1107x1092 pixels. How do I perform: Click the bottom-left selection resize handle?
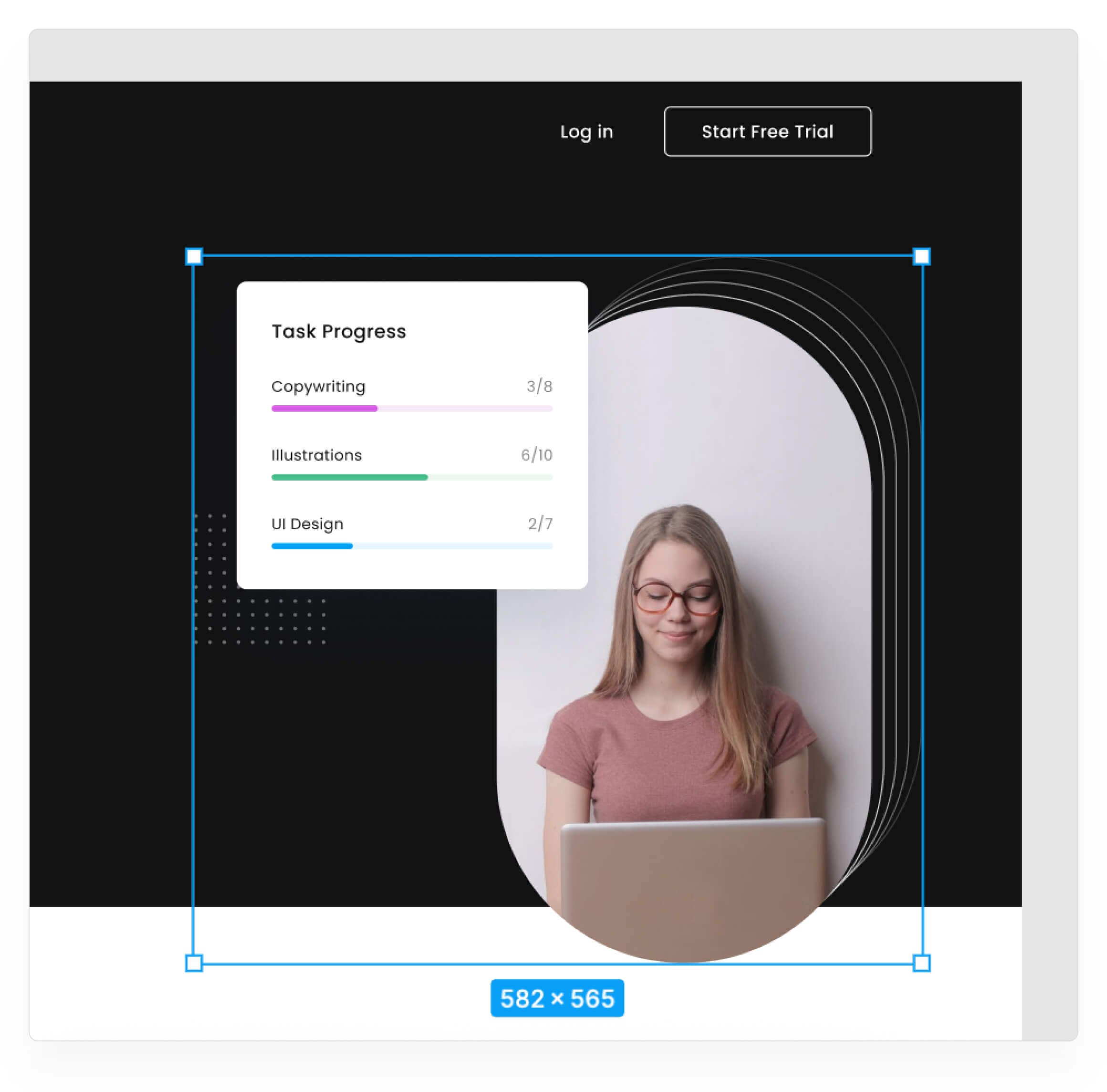tap(194, 963)
